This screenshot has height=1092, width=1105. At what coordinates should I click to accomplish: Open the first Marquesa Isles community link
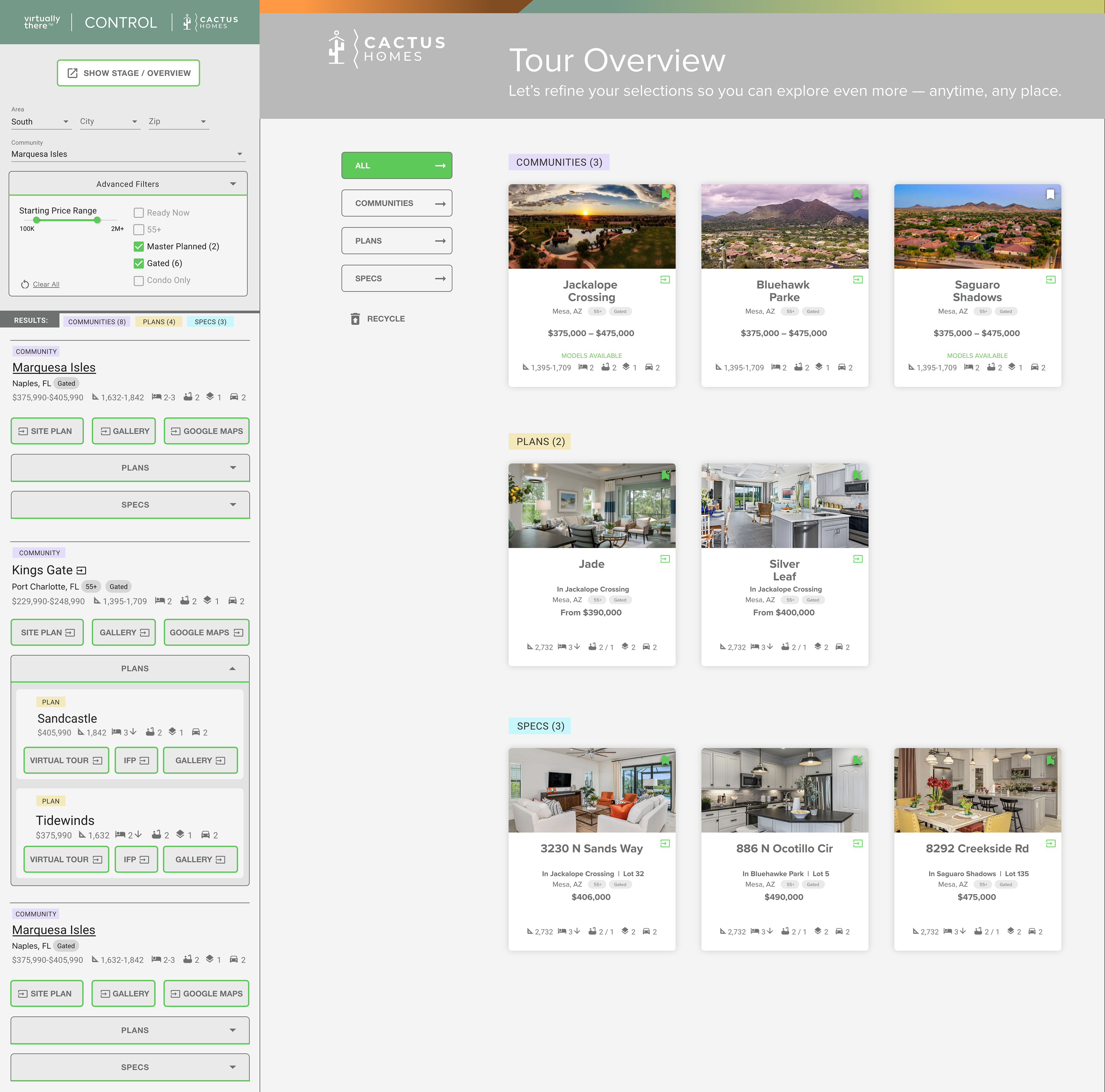[54, 368]
